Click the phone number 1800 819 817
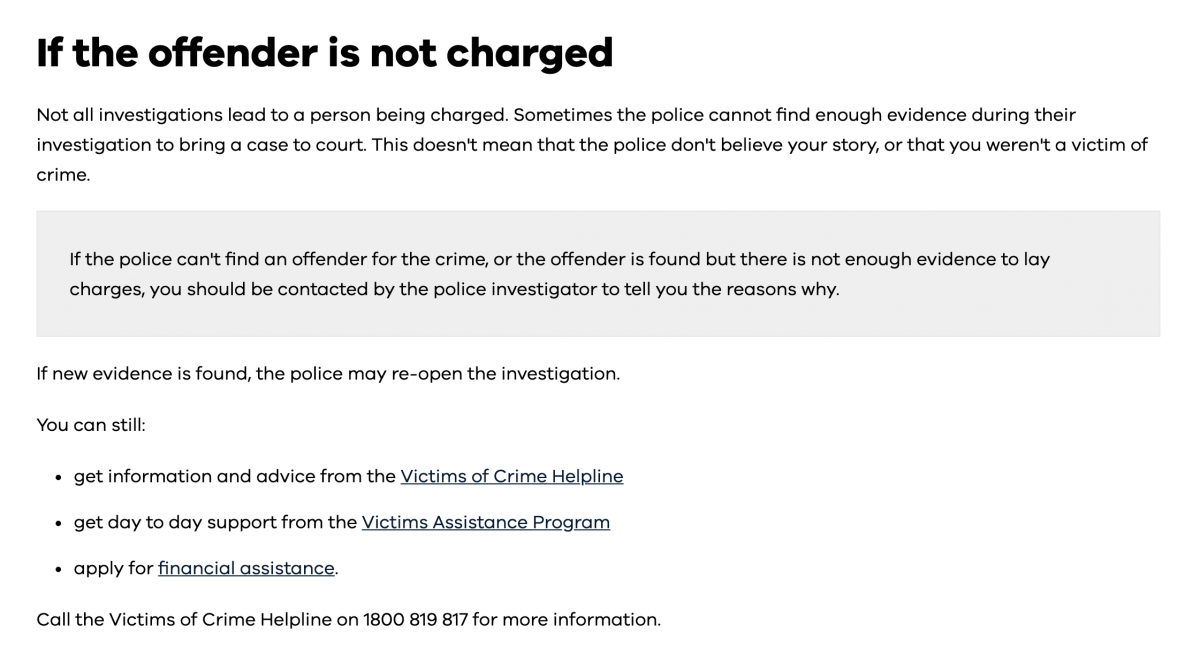 click(x=415, y=619)
